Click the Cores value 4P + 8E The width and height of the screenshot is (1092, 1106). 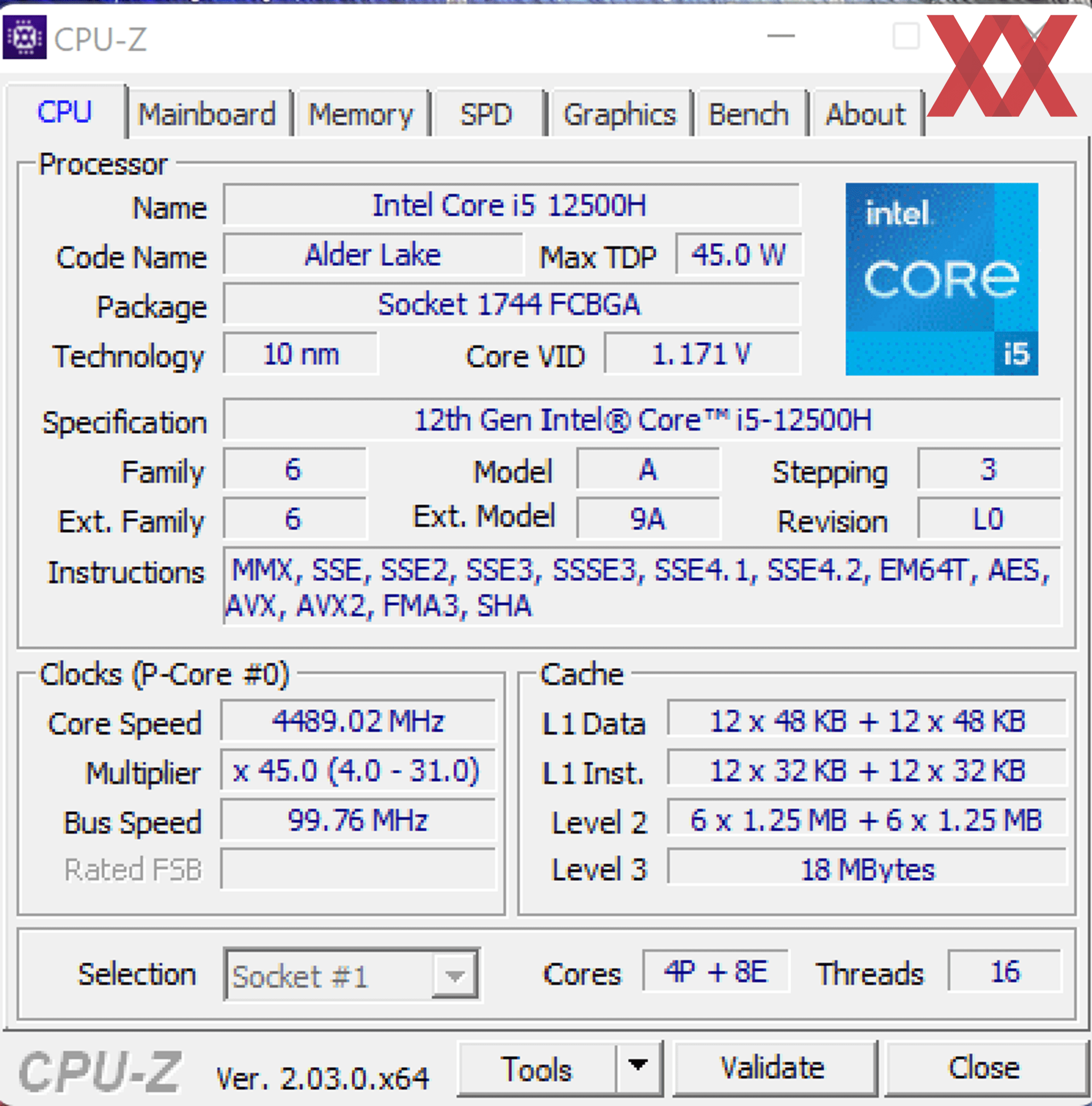(x=715, y=972)
